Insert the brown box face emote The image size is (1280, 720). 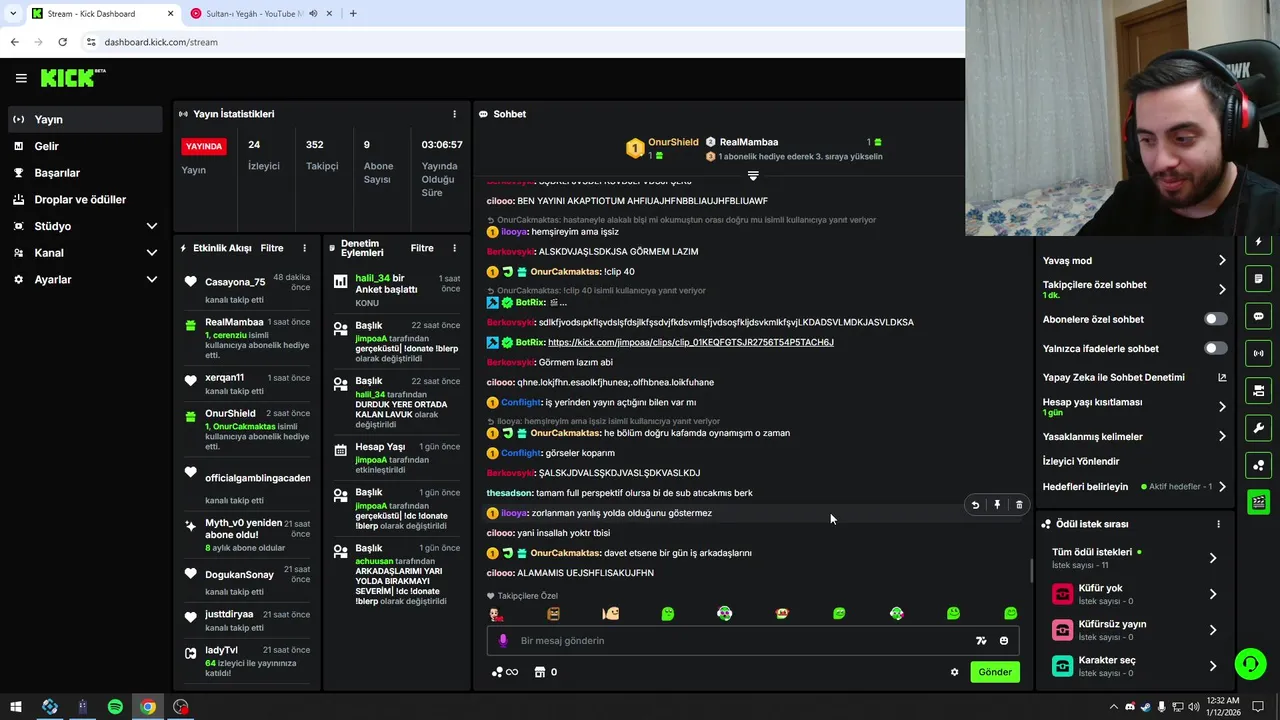coord(553,614)
